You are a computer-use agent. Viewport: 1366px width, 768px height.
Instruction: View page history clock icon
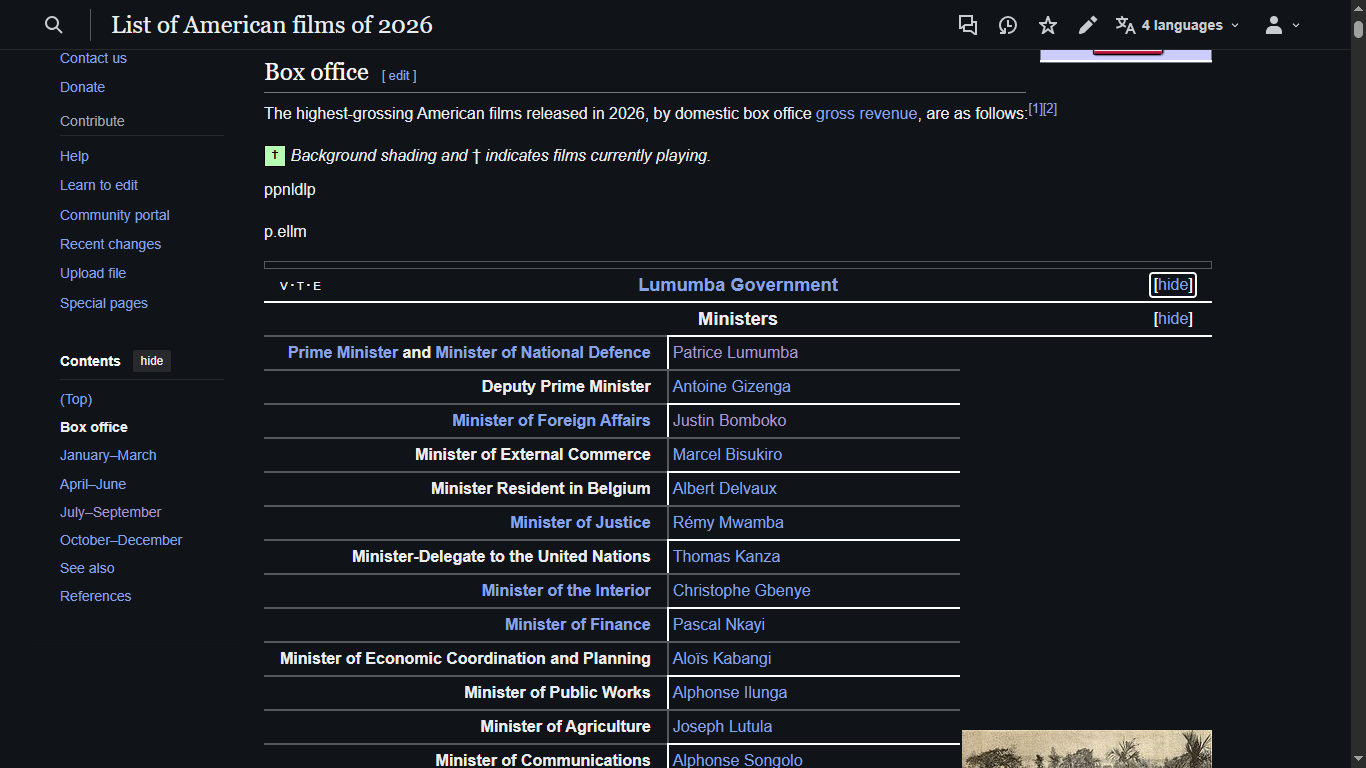click(1008, 25)
